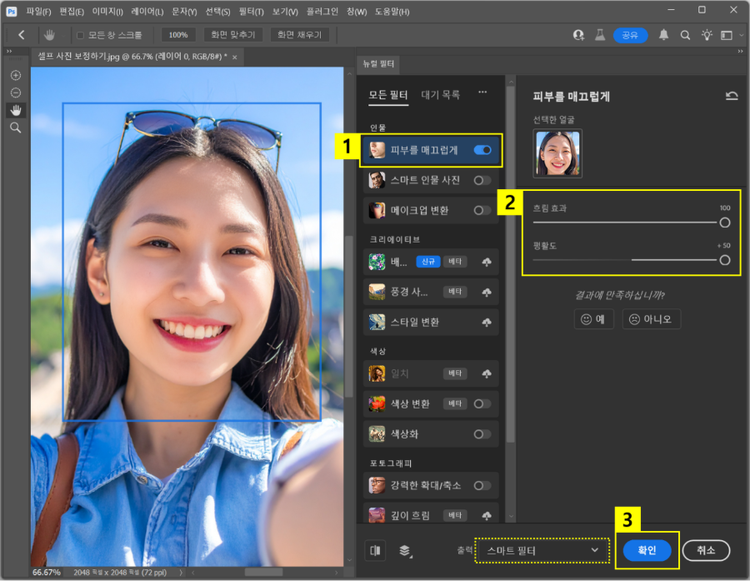This screenshot has width=750, height=581.
Task: Close the 셀프 사진 보정하기.jpg document tab
Action: [234, 57]
